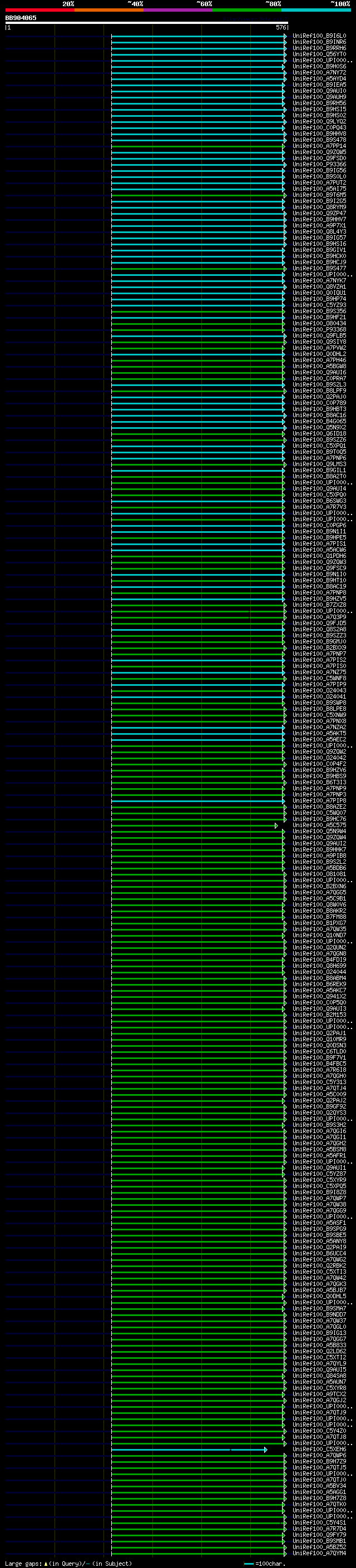This screenshot has height=1568, width=356.
Task: Select hit label UniRef100_Q8RYM9
Action: coord(319,207)
